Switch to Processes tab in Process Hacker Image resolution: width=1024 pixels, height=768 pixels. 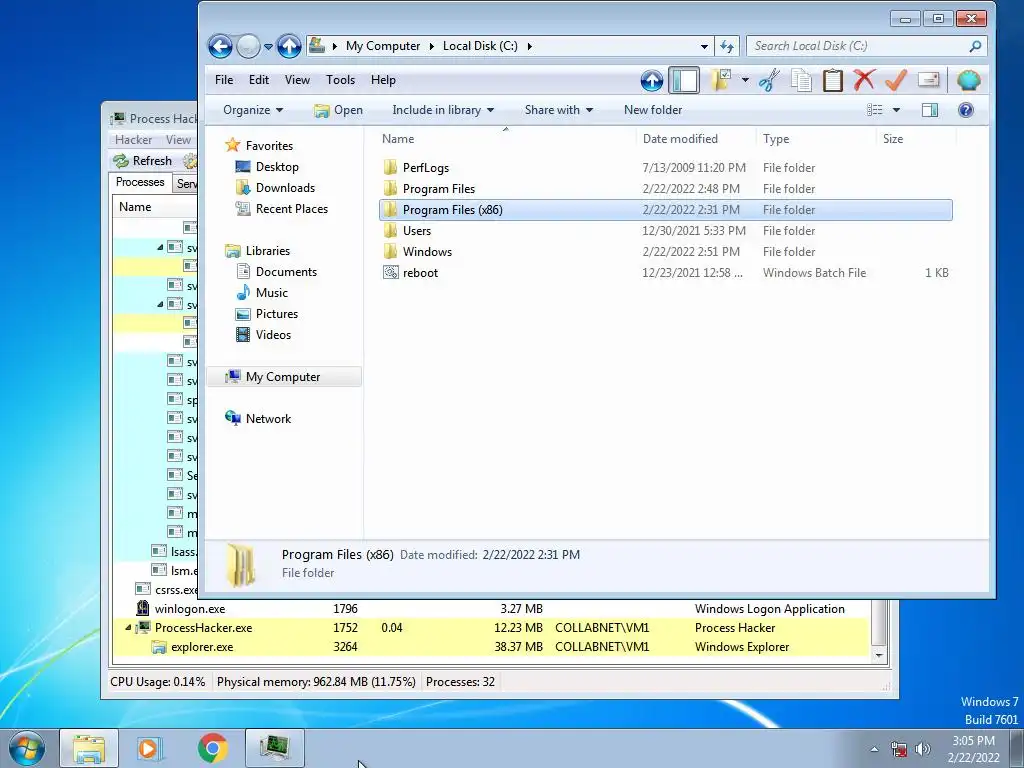click(x=140, y=182)
